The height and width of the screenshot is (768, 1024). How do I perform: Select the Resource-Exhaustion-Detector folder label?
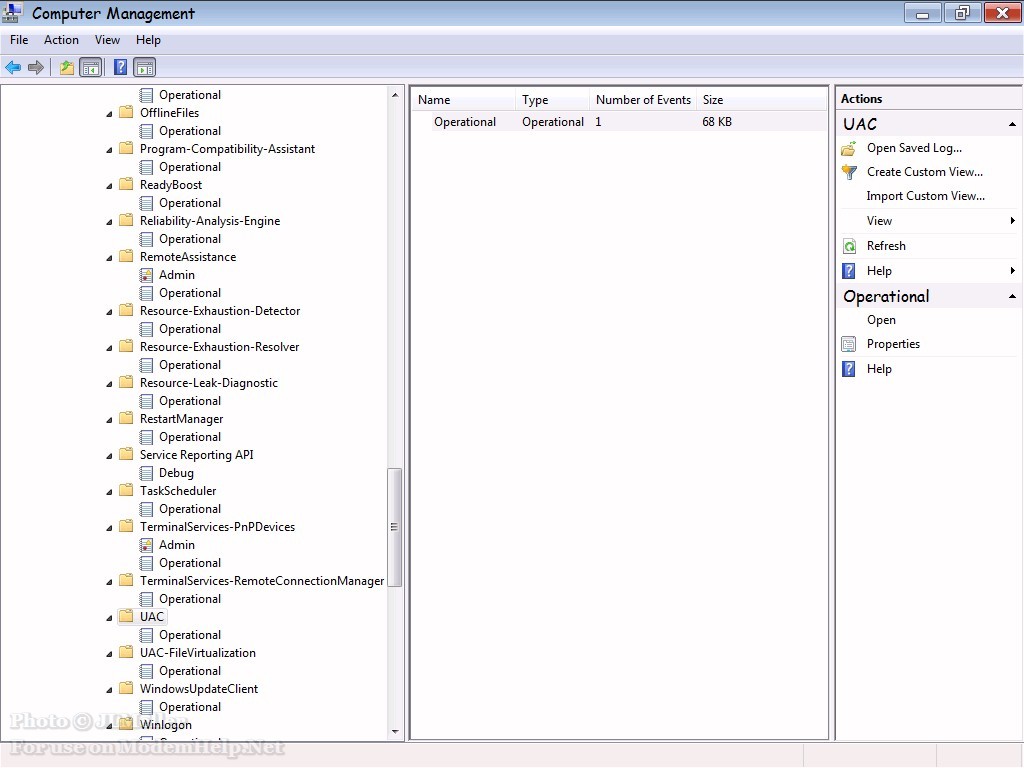[x=220, y=311]
